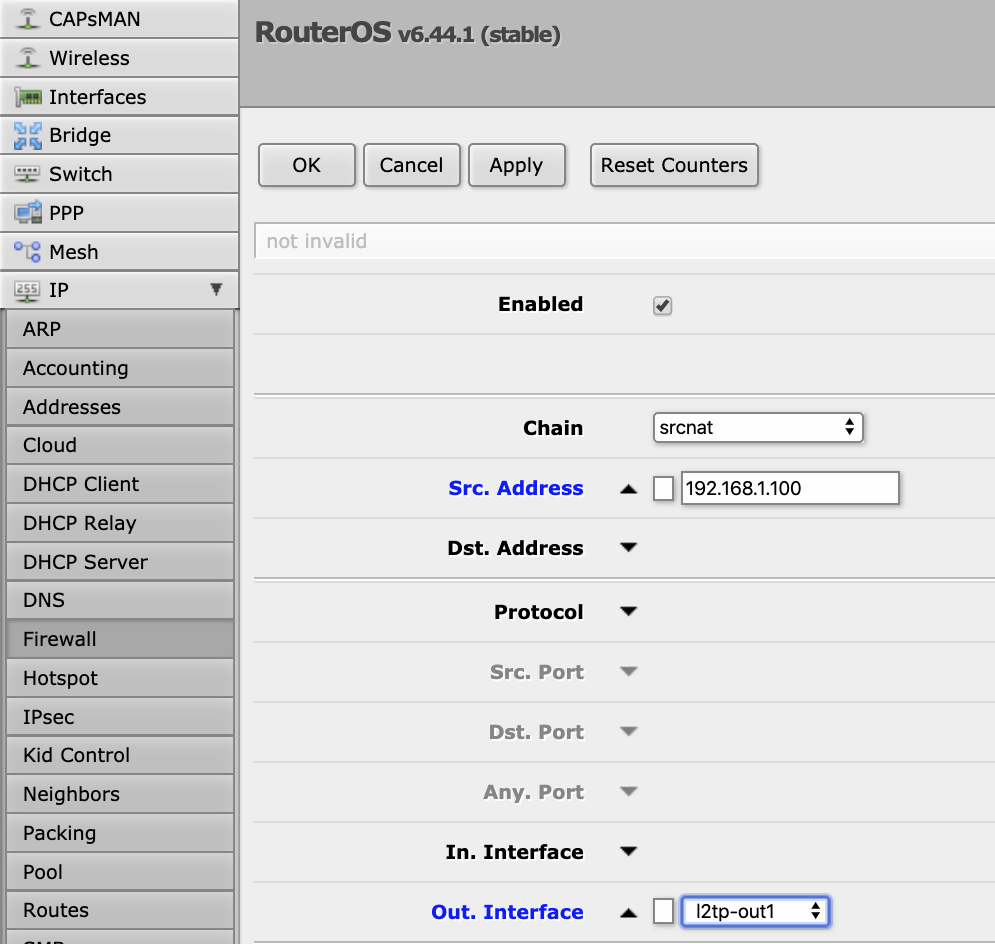Screen dimensions: 995x944
Task: Open CAPsMAN menu
Action: tap(119, 19)
